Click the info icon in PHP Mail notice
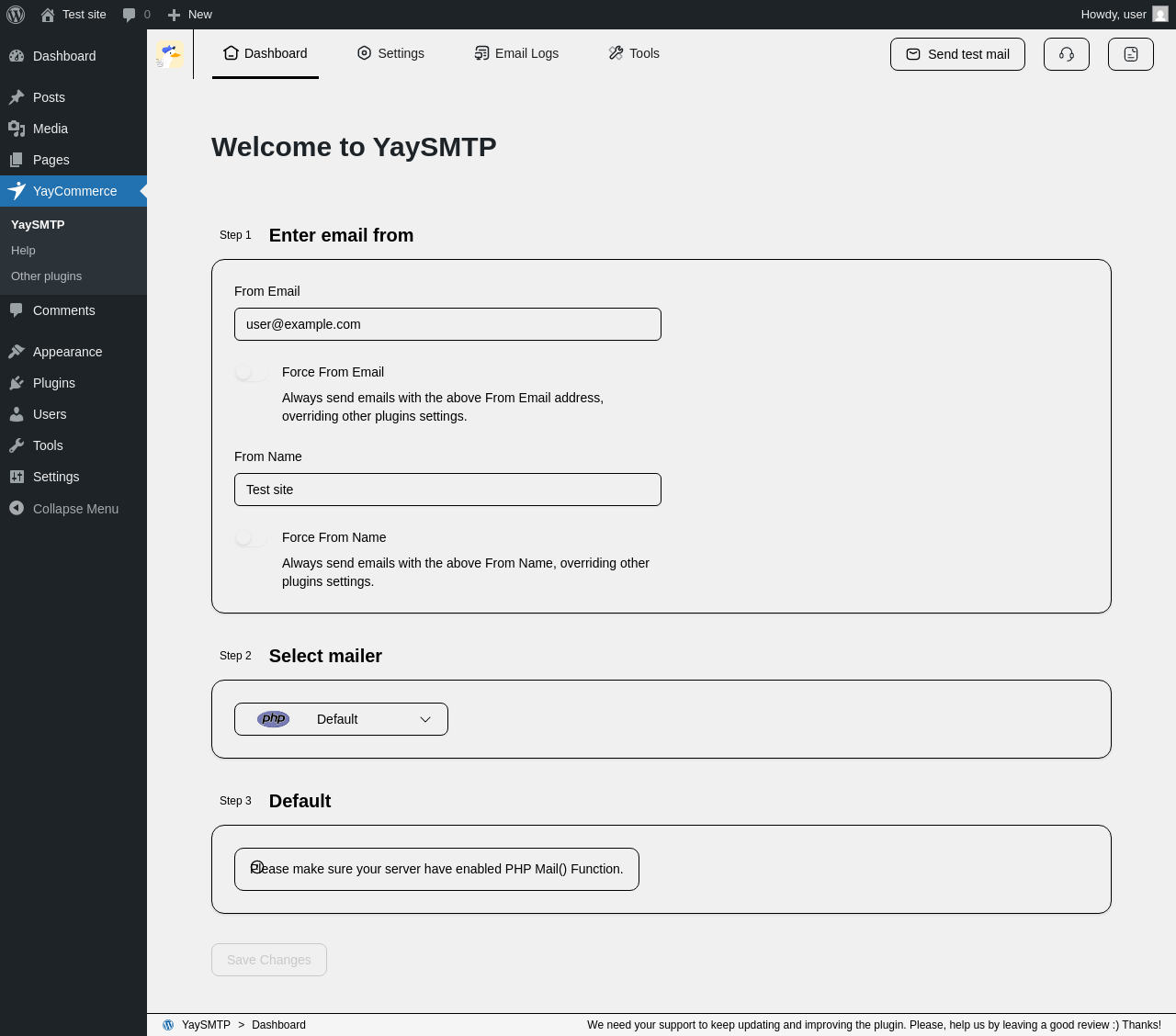 pos(257,867)
